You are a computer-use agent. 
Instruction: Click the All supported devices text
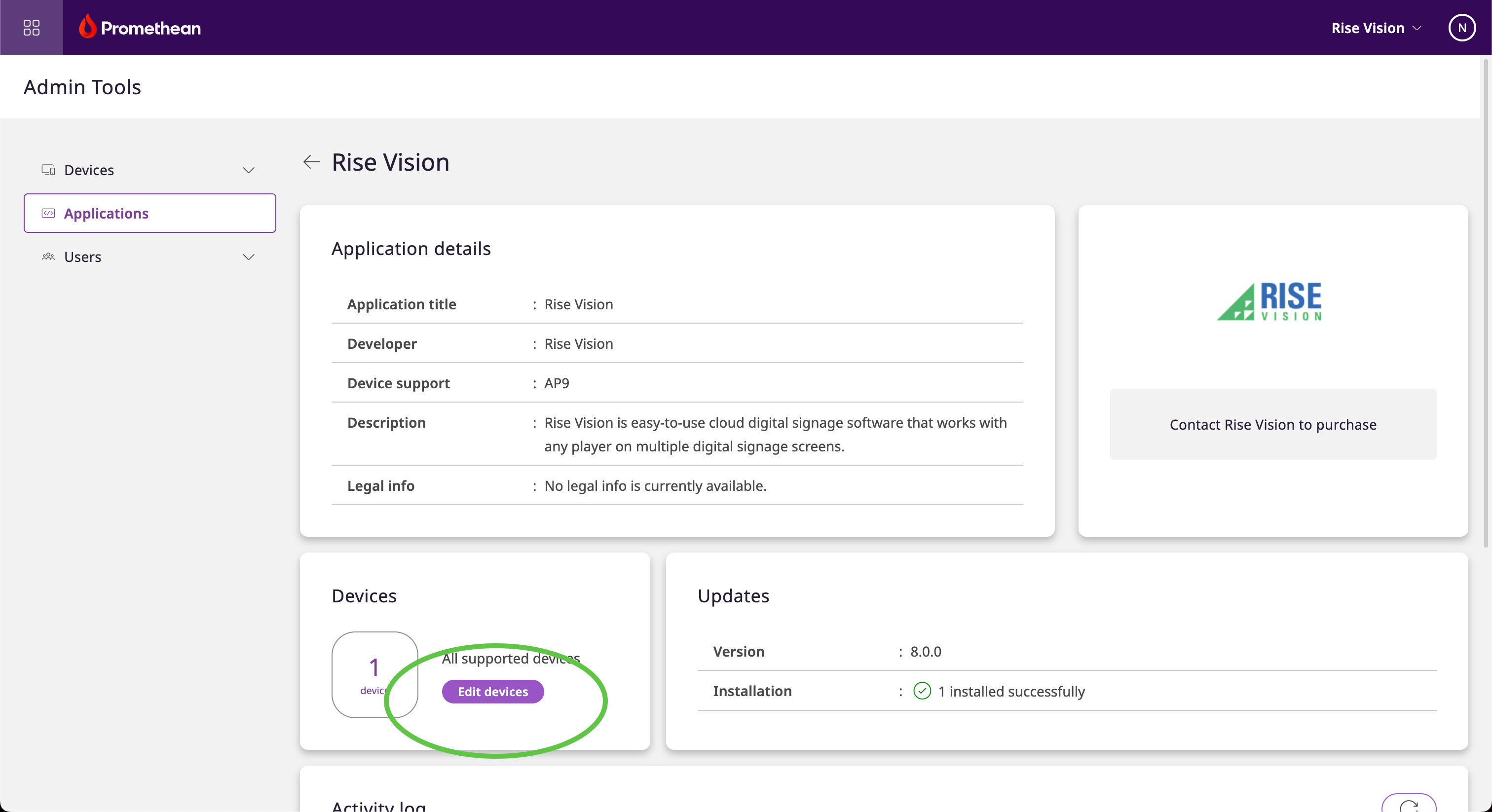coord(511,659)
